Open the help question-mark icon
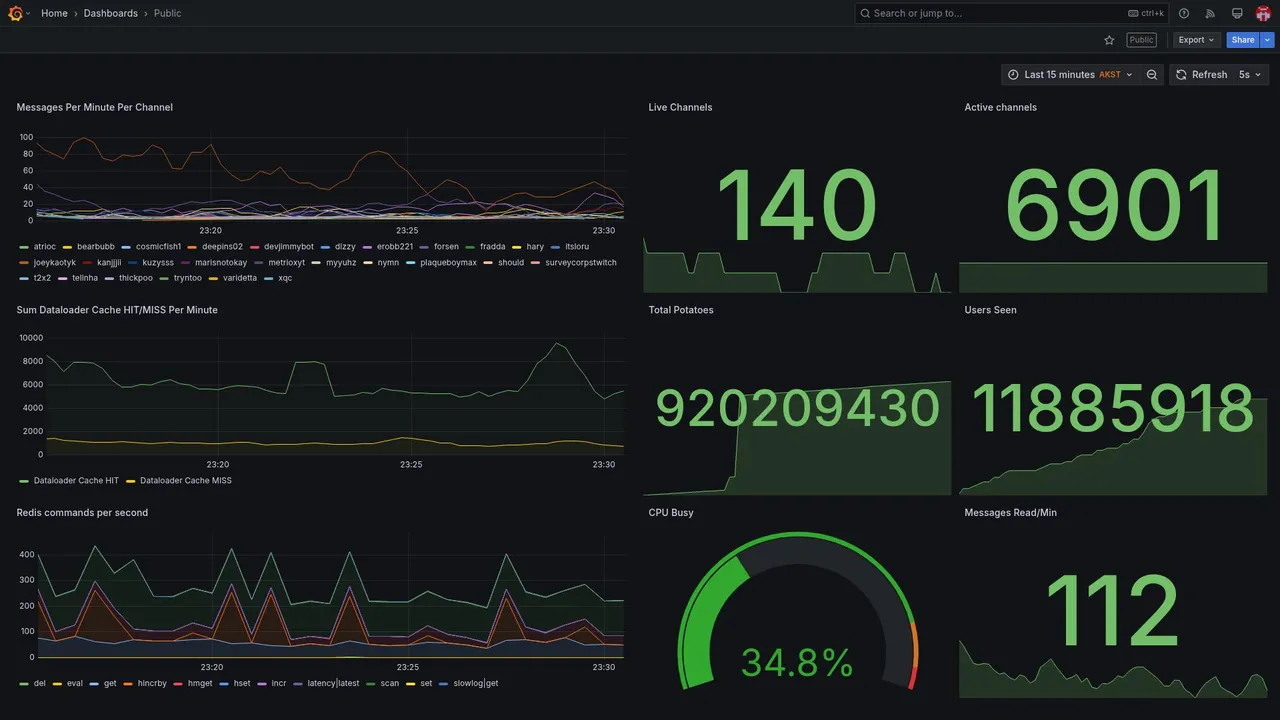 [1184, 13]
